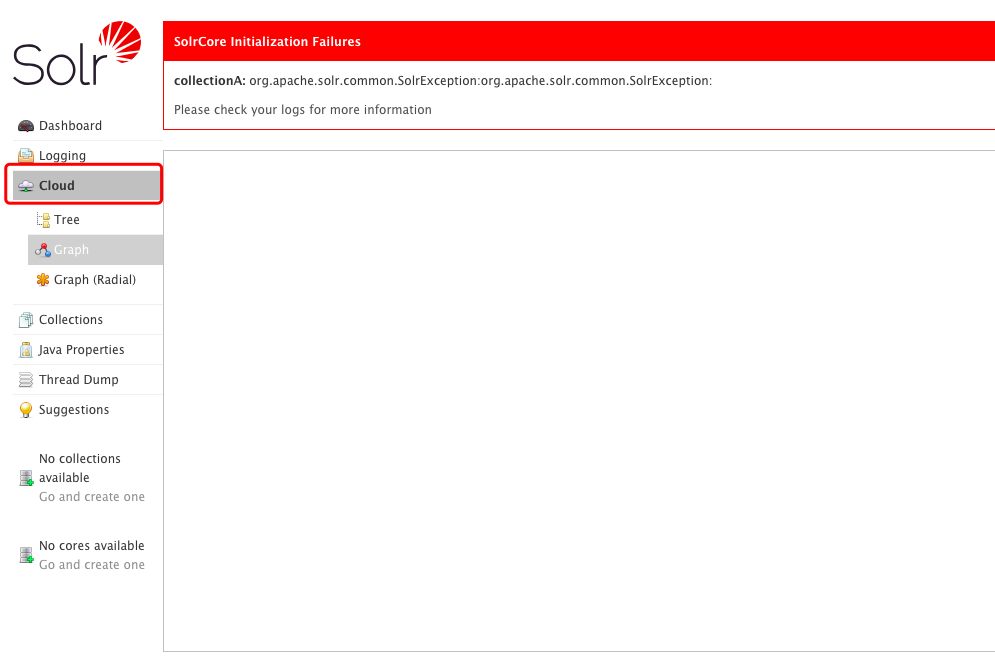Open the Dashboard menu item
Viewport: 995px width, 658px height.
click(88, 126)
